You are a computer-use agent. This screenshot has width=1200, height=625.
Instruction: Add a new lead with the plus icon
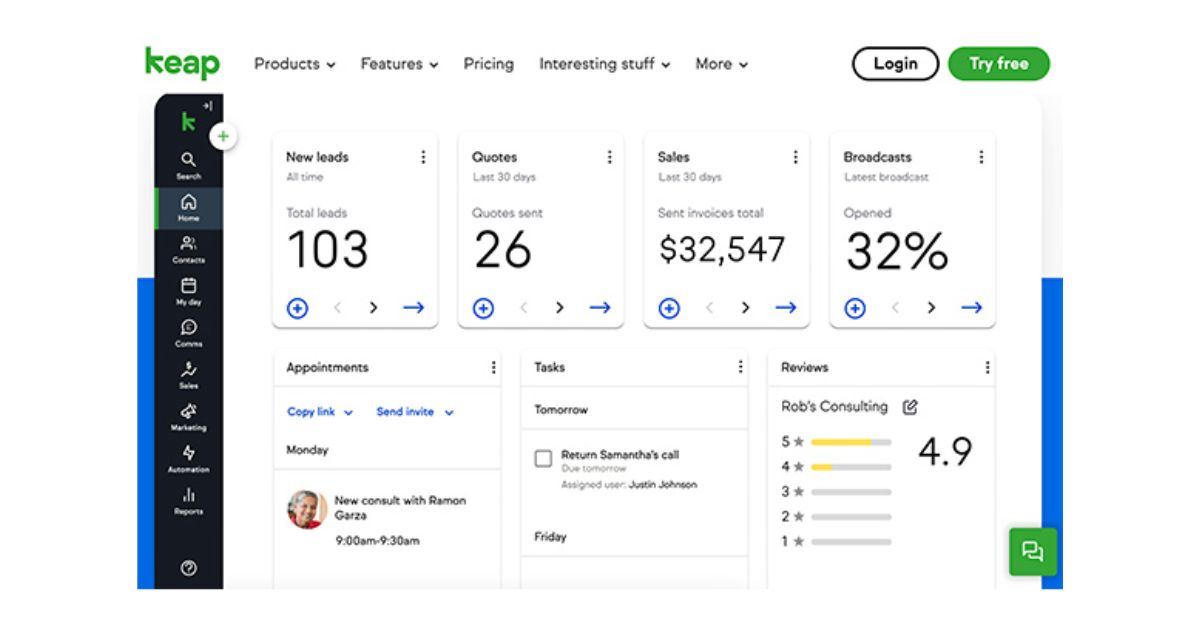click(x=297, y=308)
